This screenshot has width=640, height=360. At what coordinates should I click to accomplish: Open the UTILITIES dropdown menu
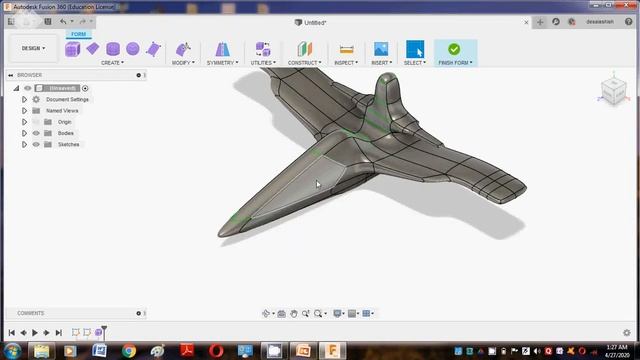(263, 63)
